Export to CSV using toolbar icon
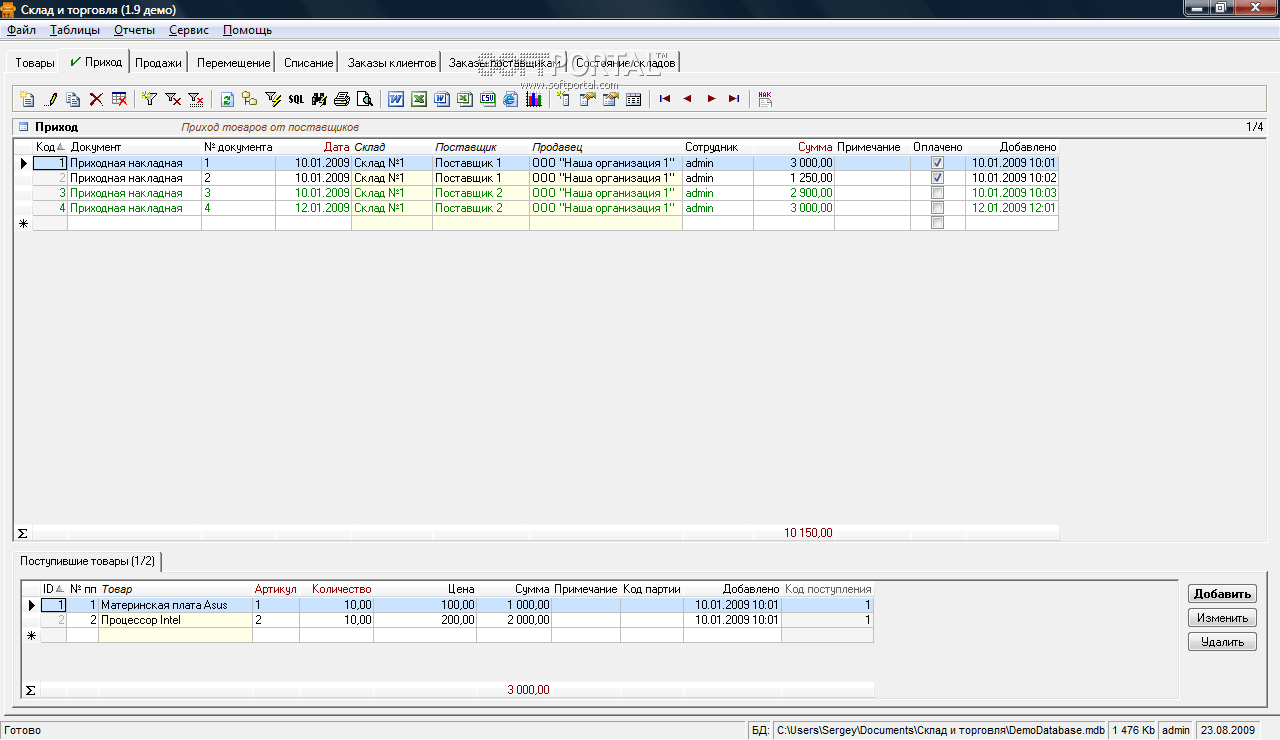Image resolution: width=1280 pixels, height=740 pixels. (x=487, y=99)
